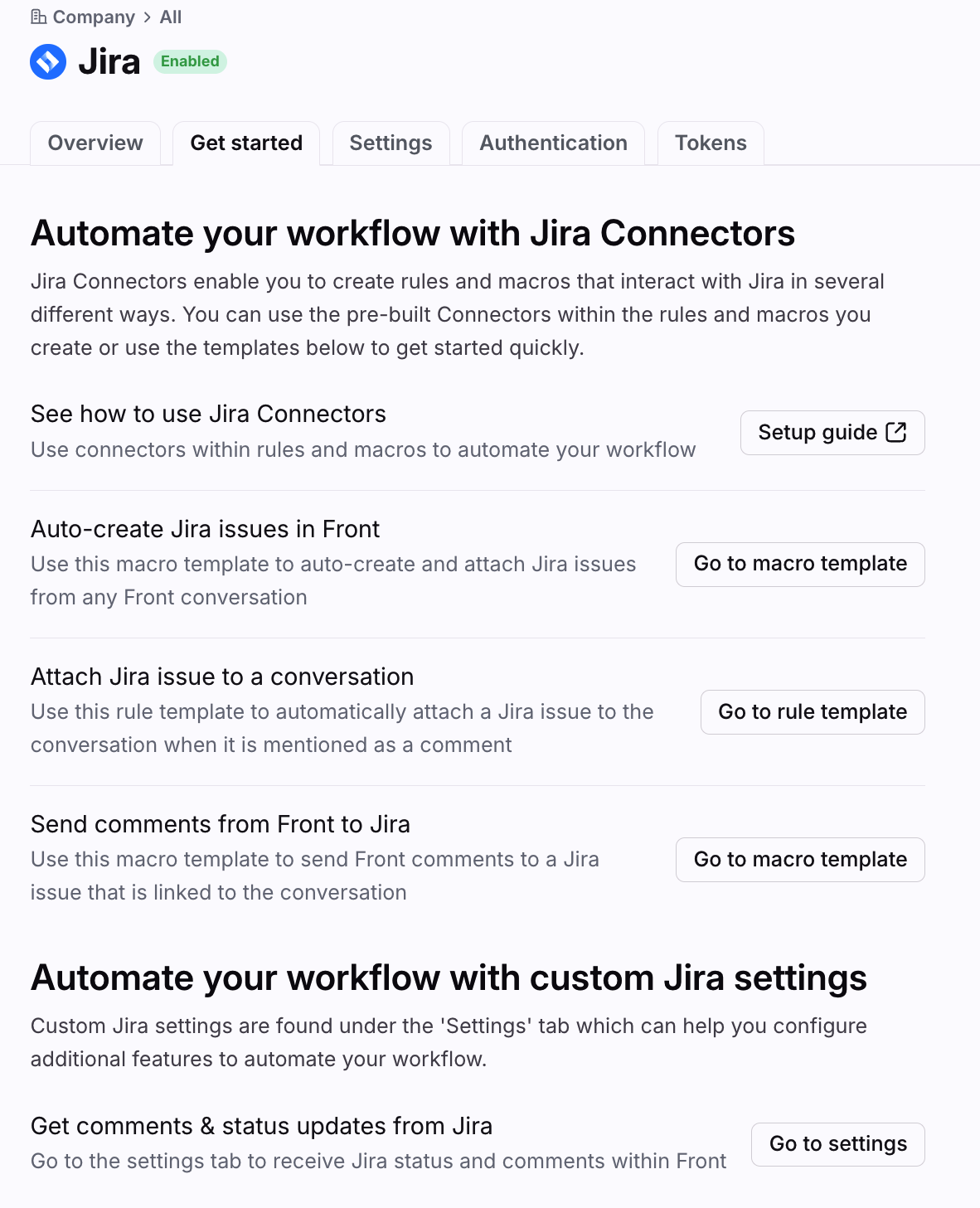980x1208 pixels.
Task: Open the Tokens tab
Action: tap(711, 143)
